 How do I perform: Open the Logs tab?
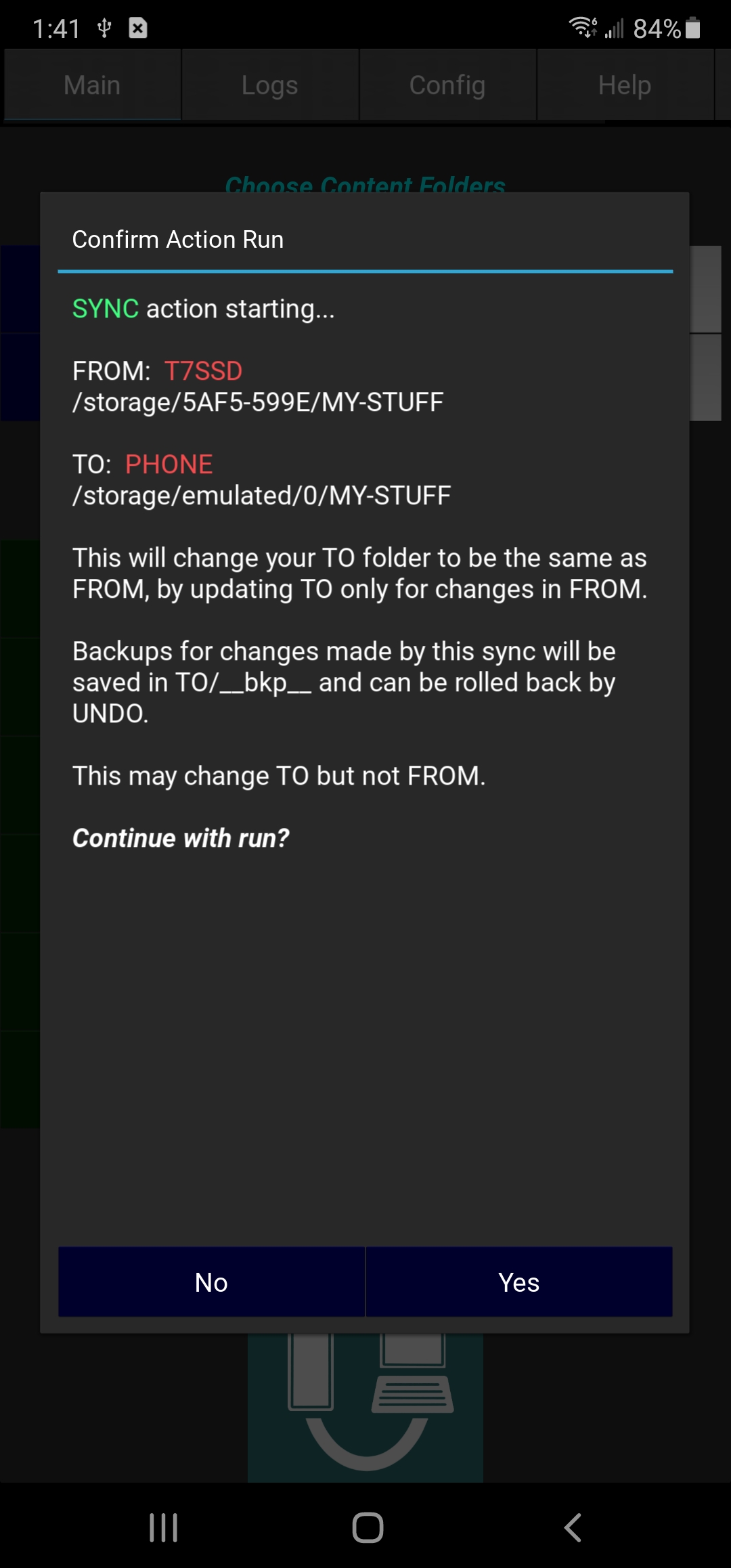coord(269,85)
